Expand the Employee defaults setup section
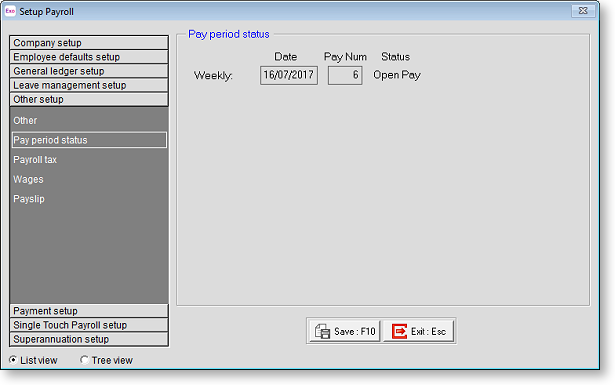615x385 pixels. (89, 57)
